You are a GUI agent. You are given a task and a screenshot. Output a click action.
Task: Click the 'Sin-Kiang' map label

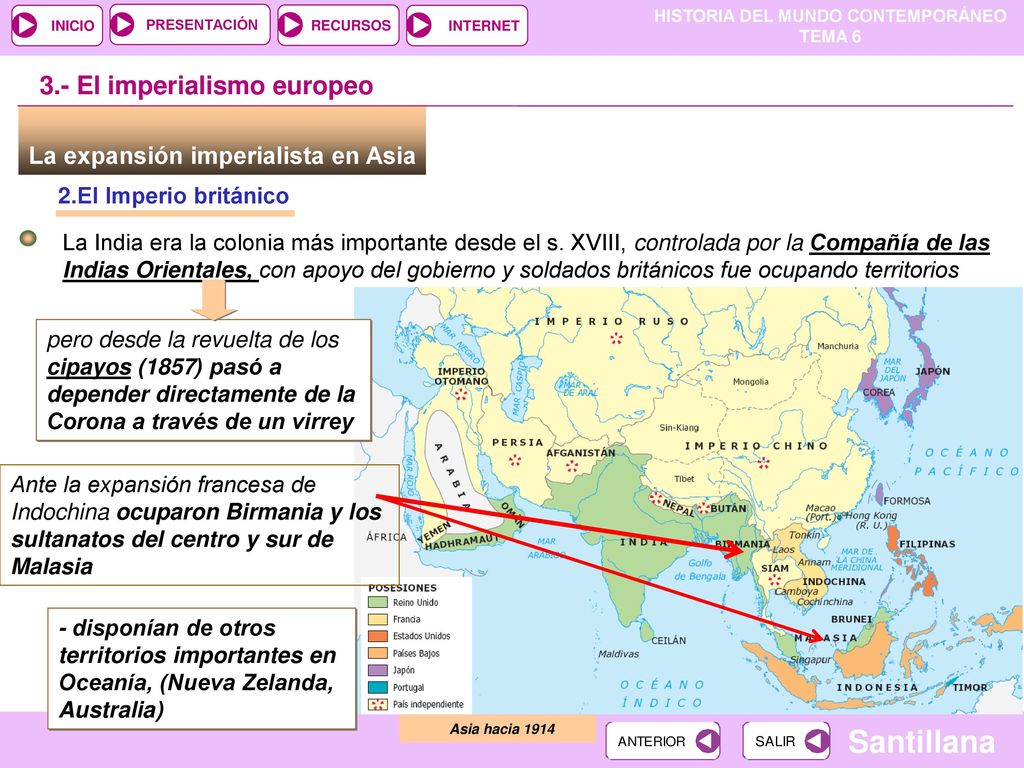pos(679,427)
